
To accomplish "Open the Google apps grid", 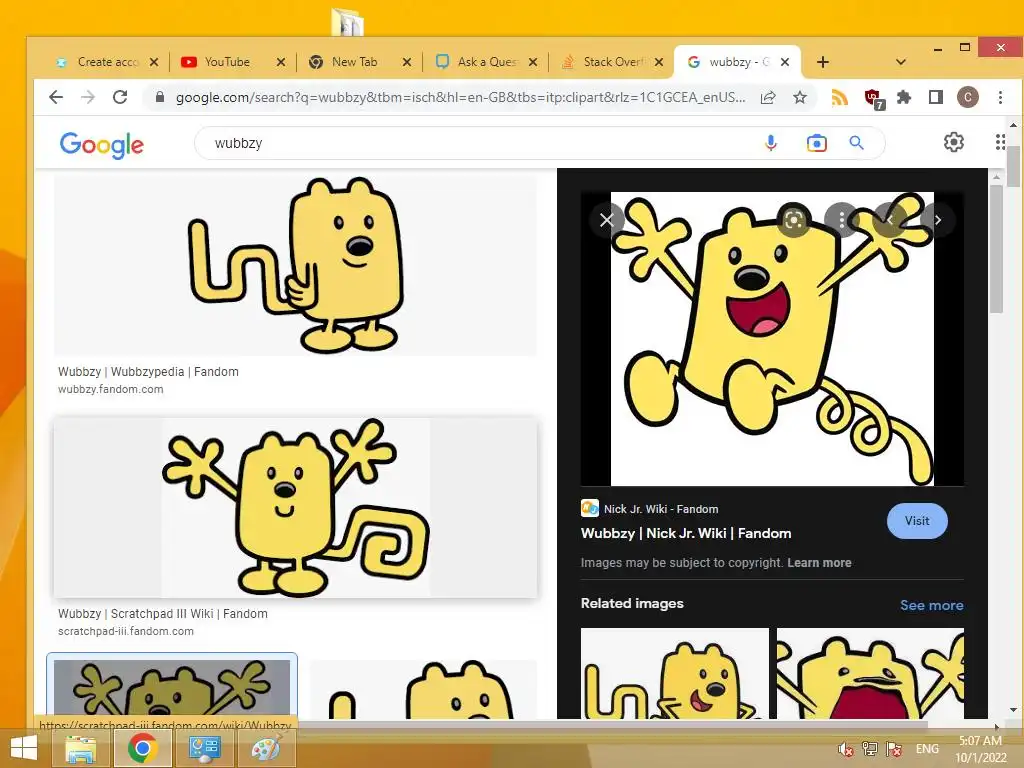I will click(x=1000, y=142).
